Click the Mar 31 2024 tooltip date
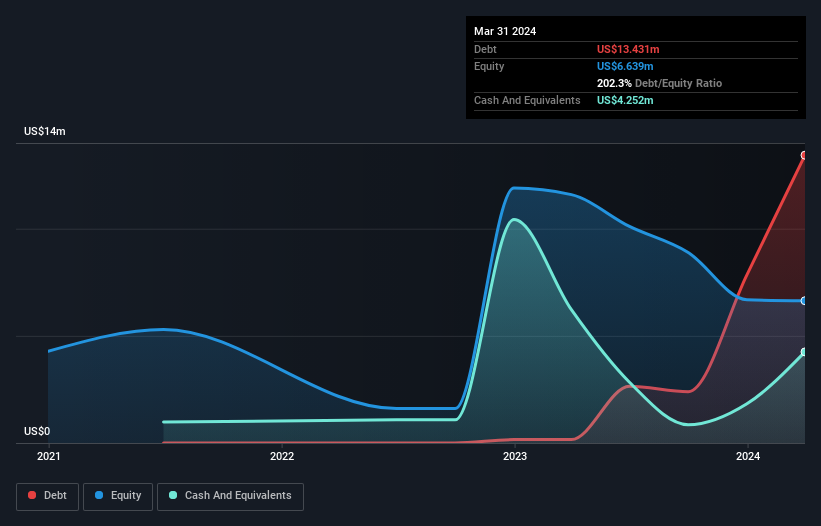821x526 pixels. [x=505, y=31]
